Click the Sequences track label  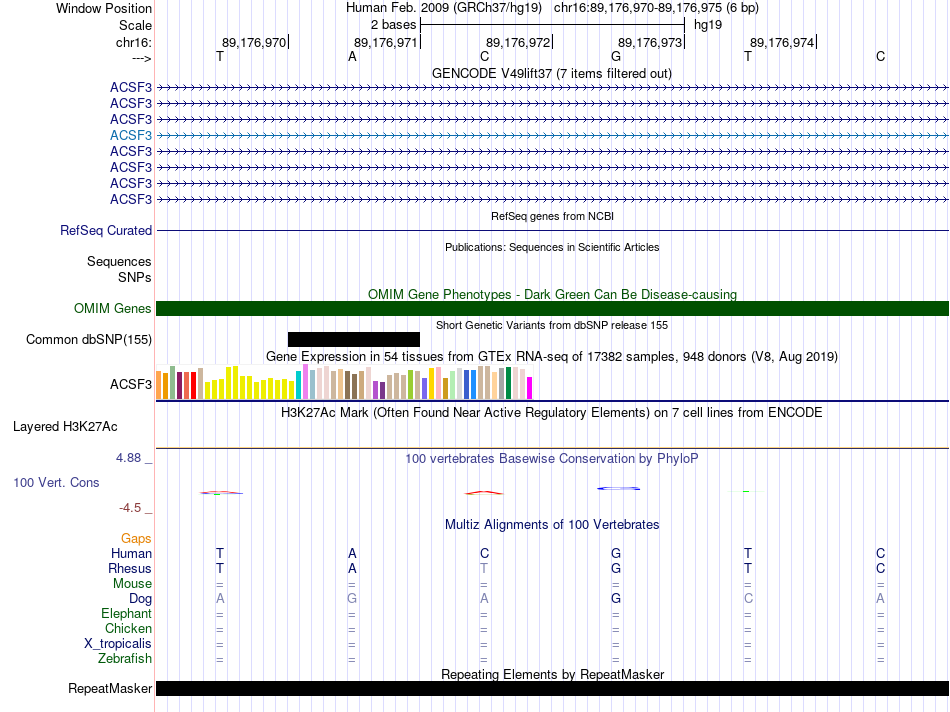point(119,261)
